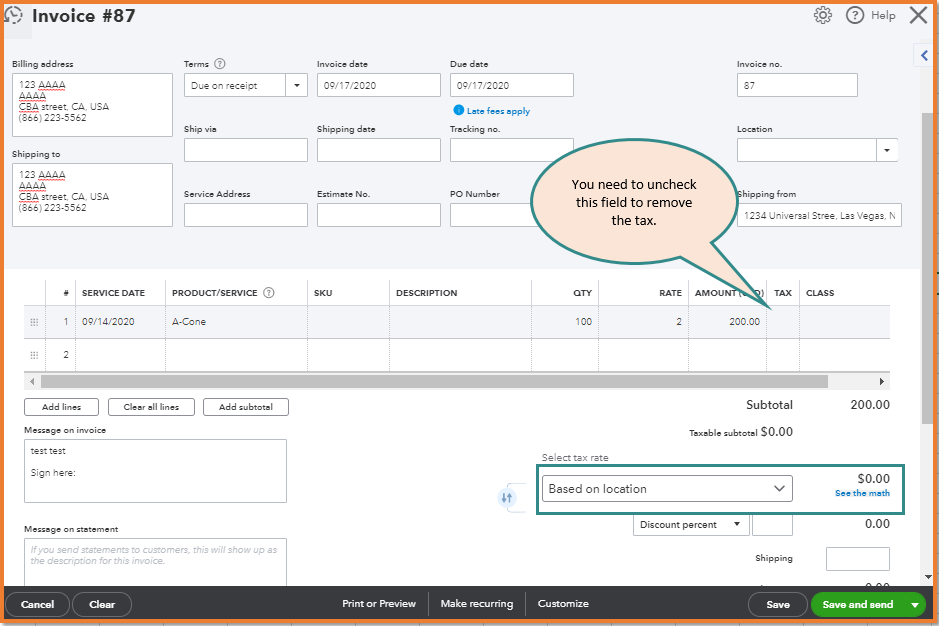Click the quantity 100 cell
The width and height of the screenshot is (939, 626).
tap(565, 322)
